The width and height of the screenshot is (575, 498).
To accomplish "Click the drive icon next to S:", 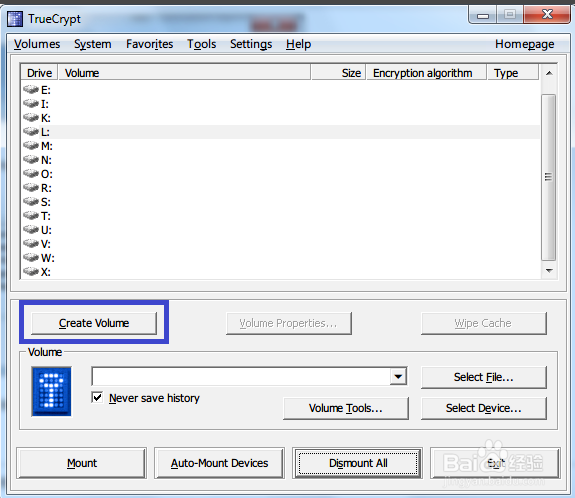I will click(31, 201).
